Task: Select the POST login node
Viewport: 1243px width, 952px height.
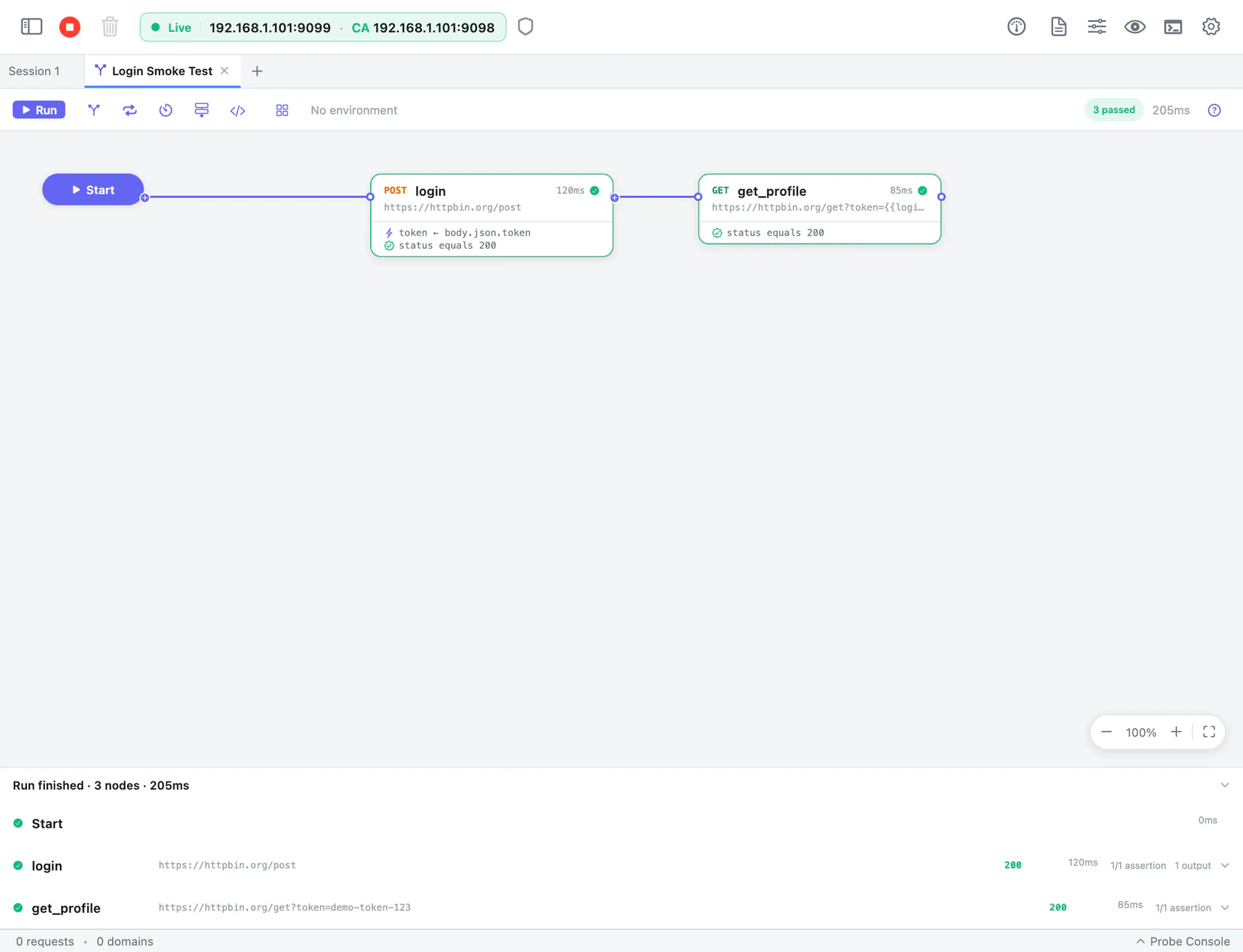Action: [x=492, y=215]
